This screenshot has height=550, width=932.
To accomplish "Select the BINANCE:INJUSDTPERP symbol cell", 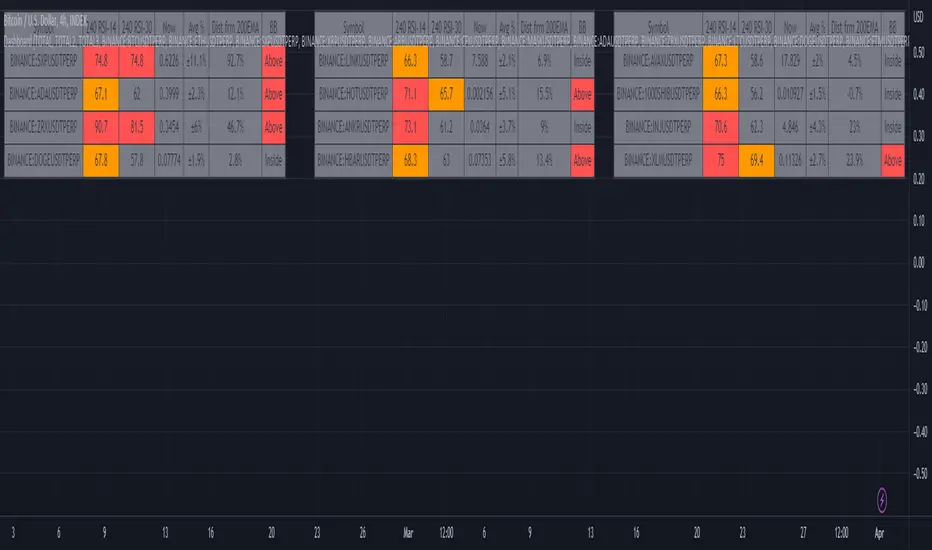I will click(x=658, y=127).
